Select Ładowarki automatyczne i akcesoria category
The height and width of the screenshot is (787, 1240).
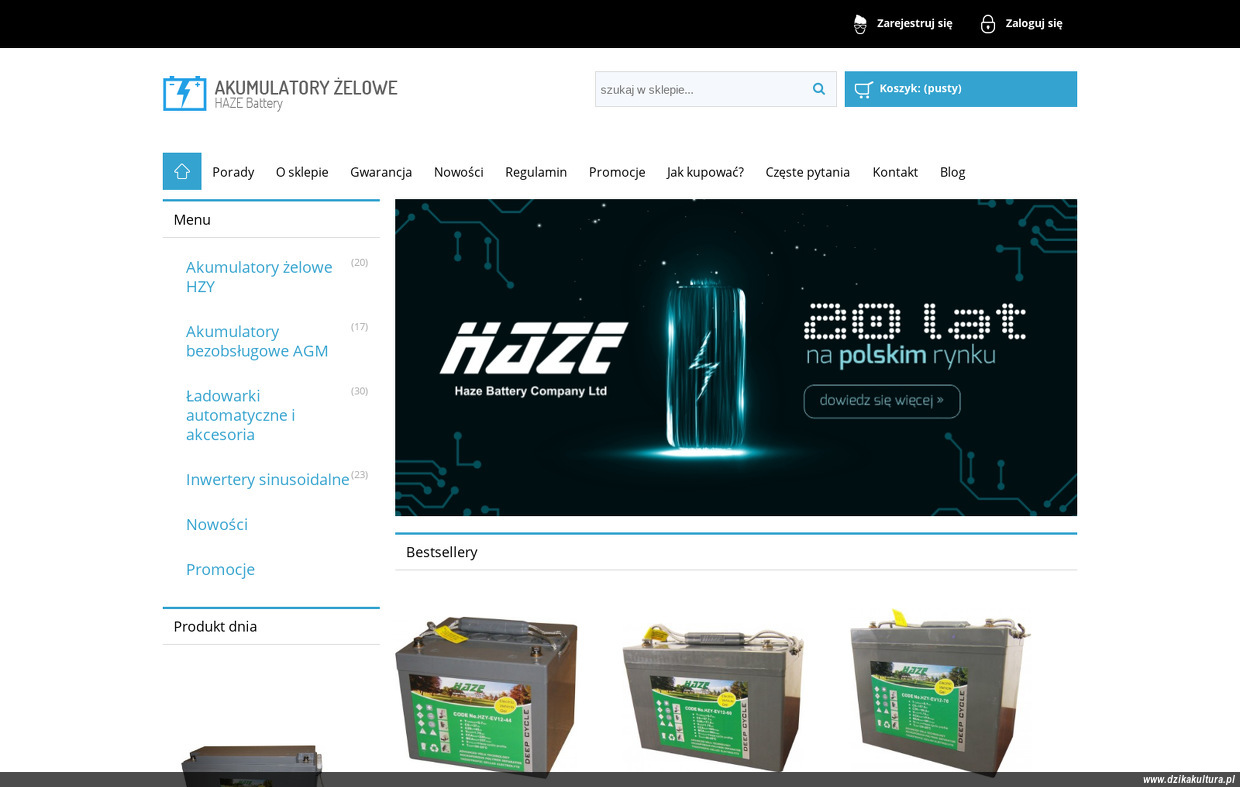[240, 415]
